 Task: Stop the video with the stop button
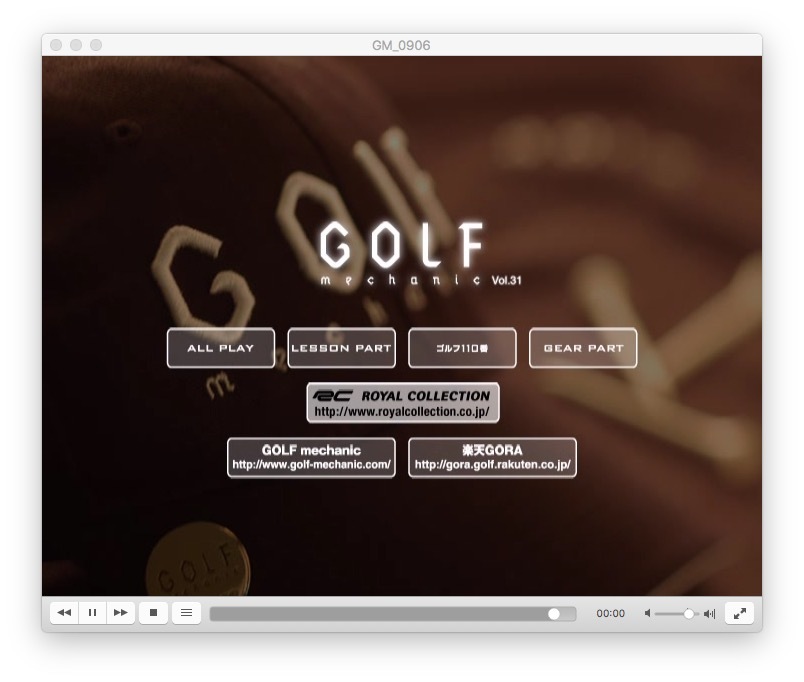point(153,613)
